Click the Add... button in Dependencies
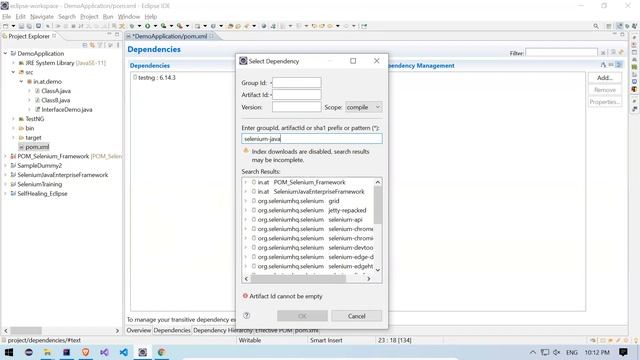Image resolution: width=640 pixels, height=360 pixels. [605, 78]
